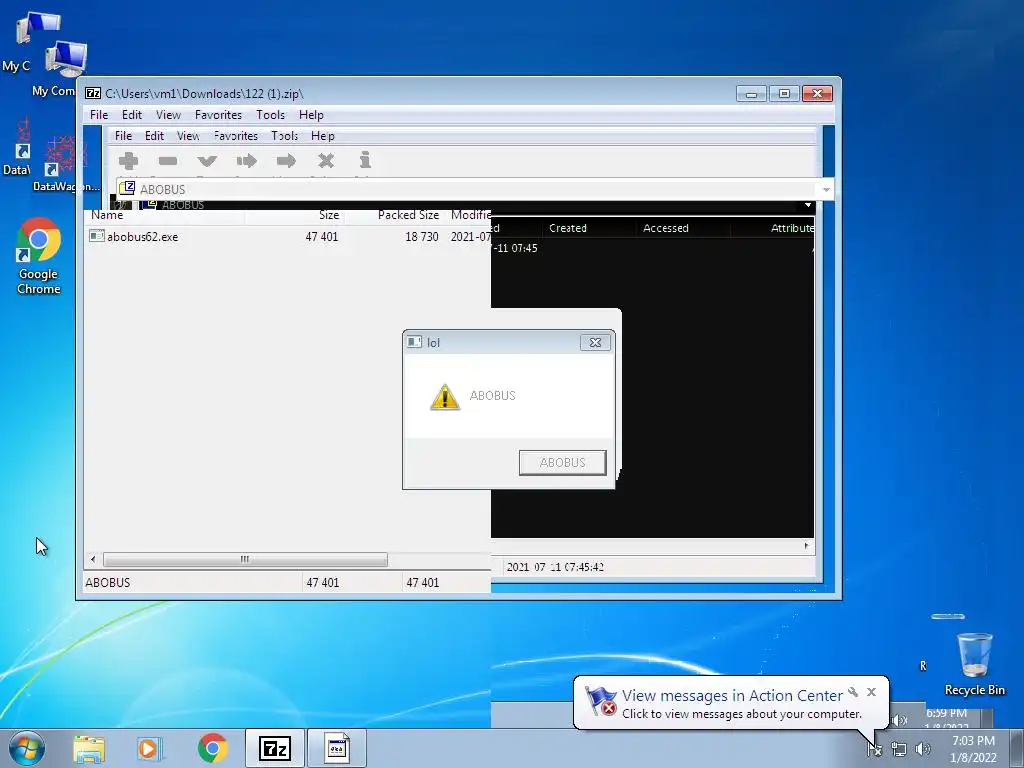Viewport: 1024px width, 768px height.
Task: Open the Recycle Bin desktop icon
Action: point(974,664)
